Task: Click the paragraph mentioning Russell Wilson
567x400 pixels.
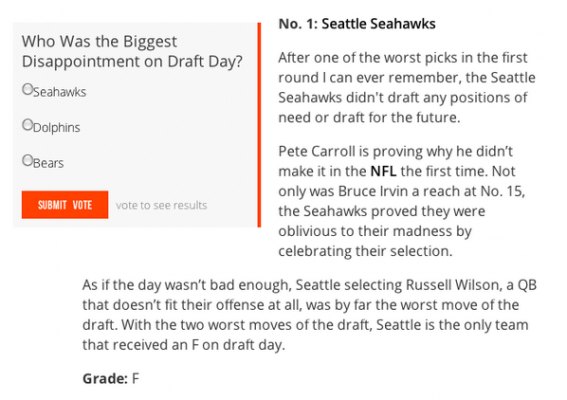Action: click(310, 315)
